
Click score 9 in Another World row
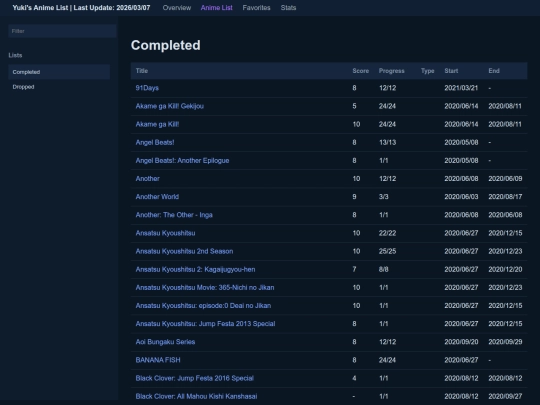[x=354, y=197]
